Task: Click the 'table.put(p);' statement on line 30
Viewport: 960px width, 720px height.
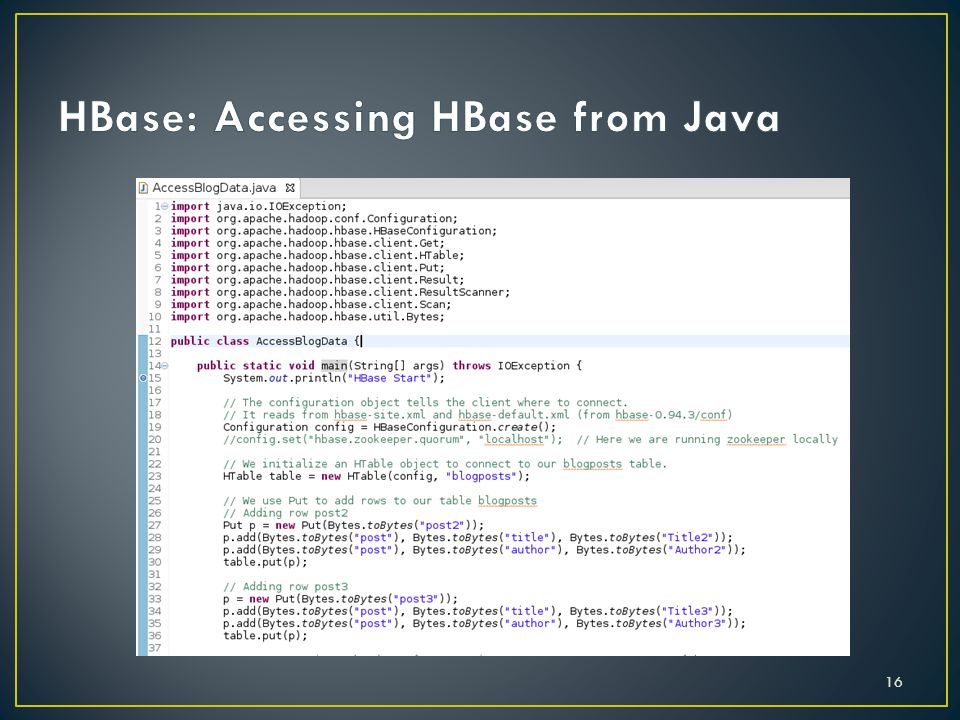Action: 265,561
